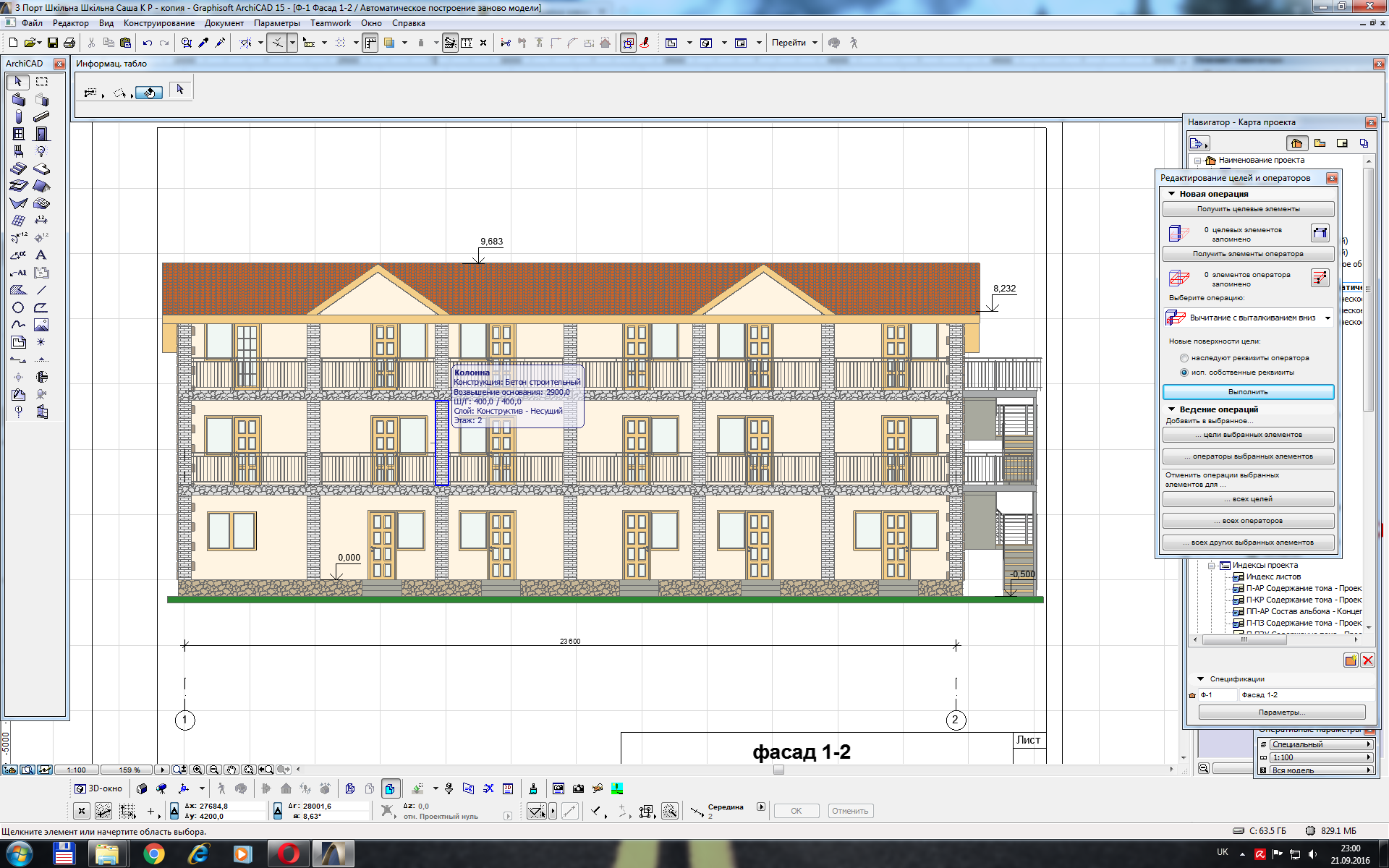Toggle the Project Map view button in Navigator

(x=1296, y=143)
